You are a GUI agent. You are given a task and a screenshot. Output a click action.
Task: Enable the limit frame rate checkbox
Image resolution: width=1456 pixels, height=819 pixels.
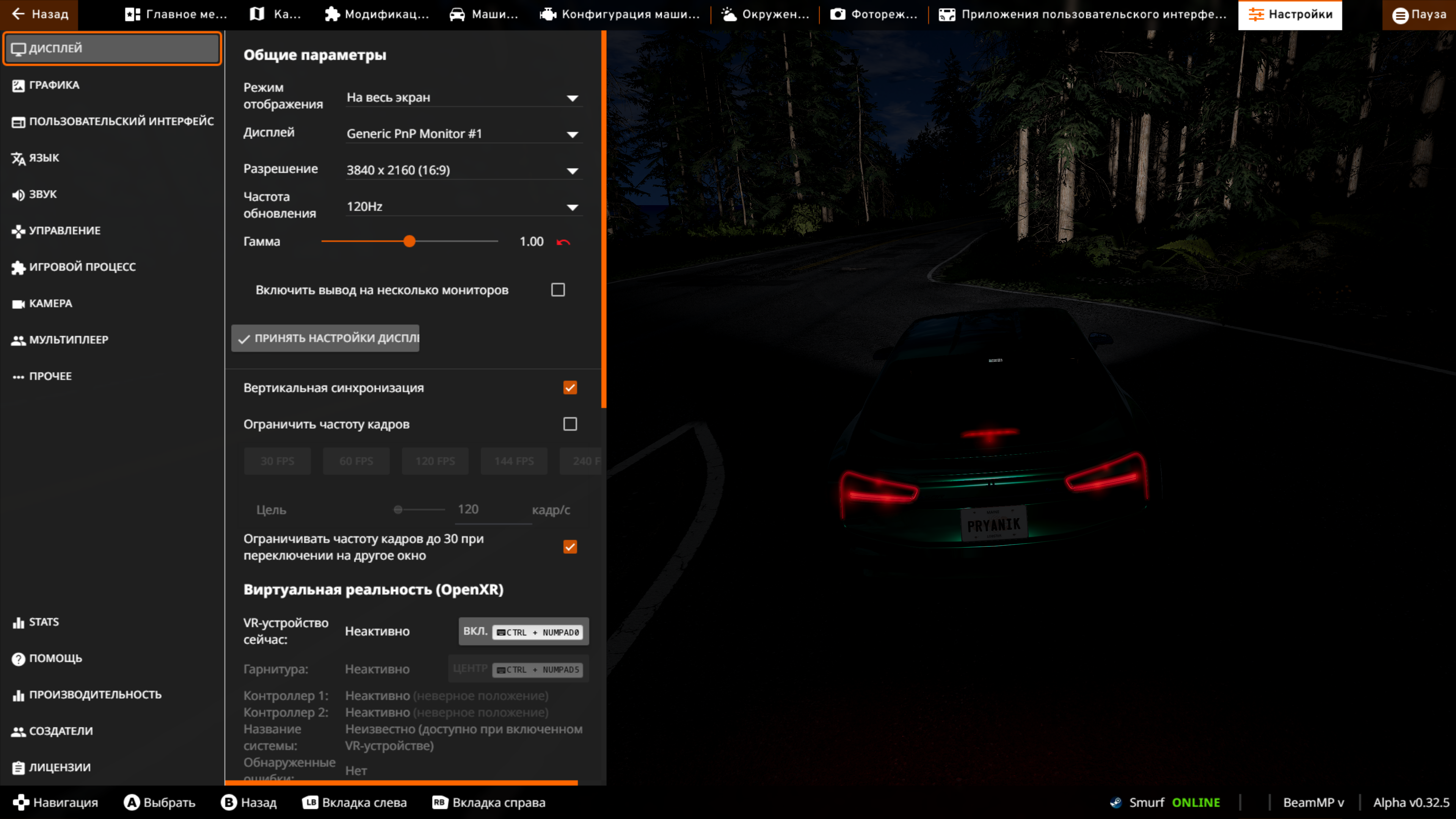(x=570, y=424)
